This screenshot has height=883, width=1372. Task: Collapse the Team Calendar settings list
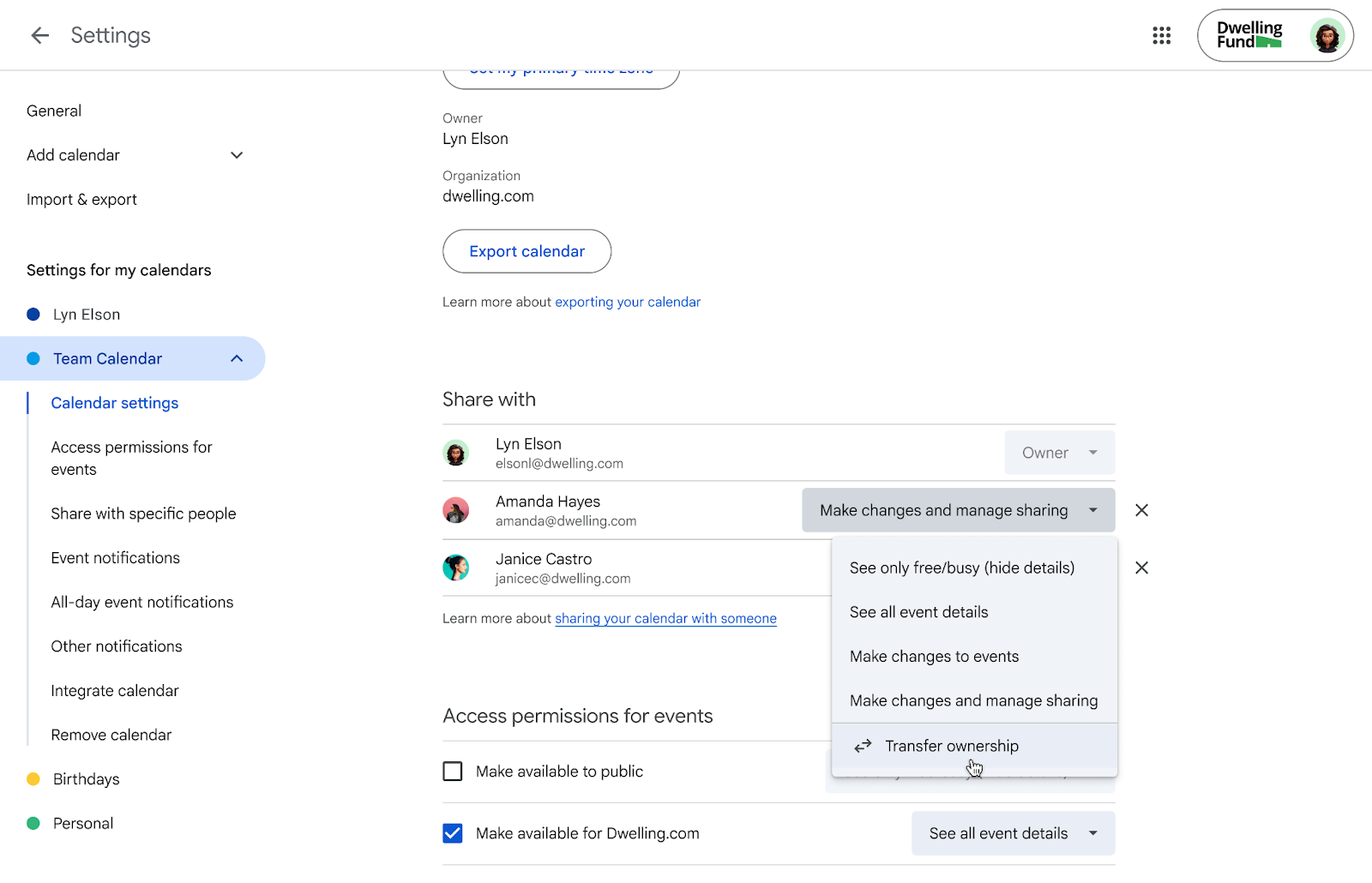pos(237,358)
